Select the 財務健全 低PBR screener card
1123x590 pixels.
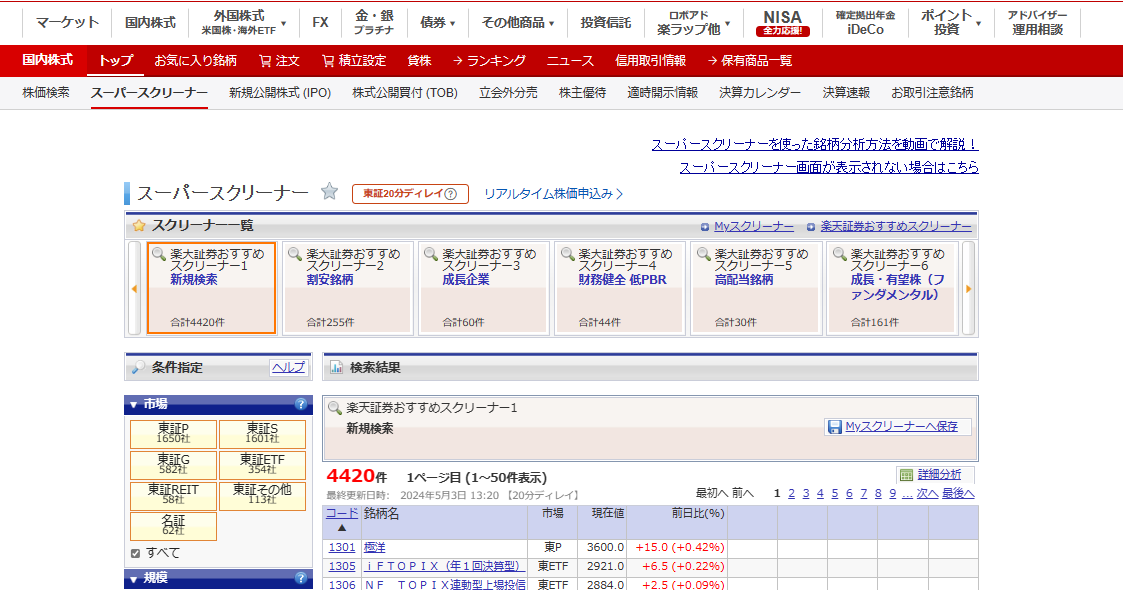coord(620,289)
